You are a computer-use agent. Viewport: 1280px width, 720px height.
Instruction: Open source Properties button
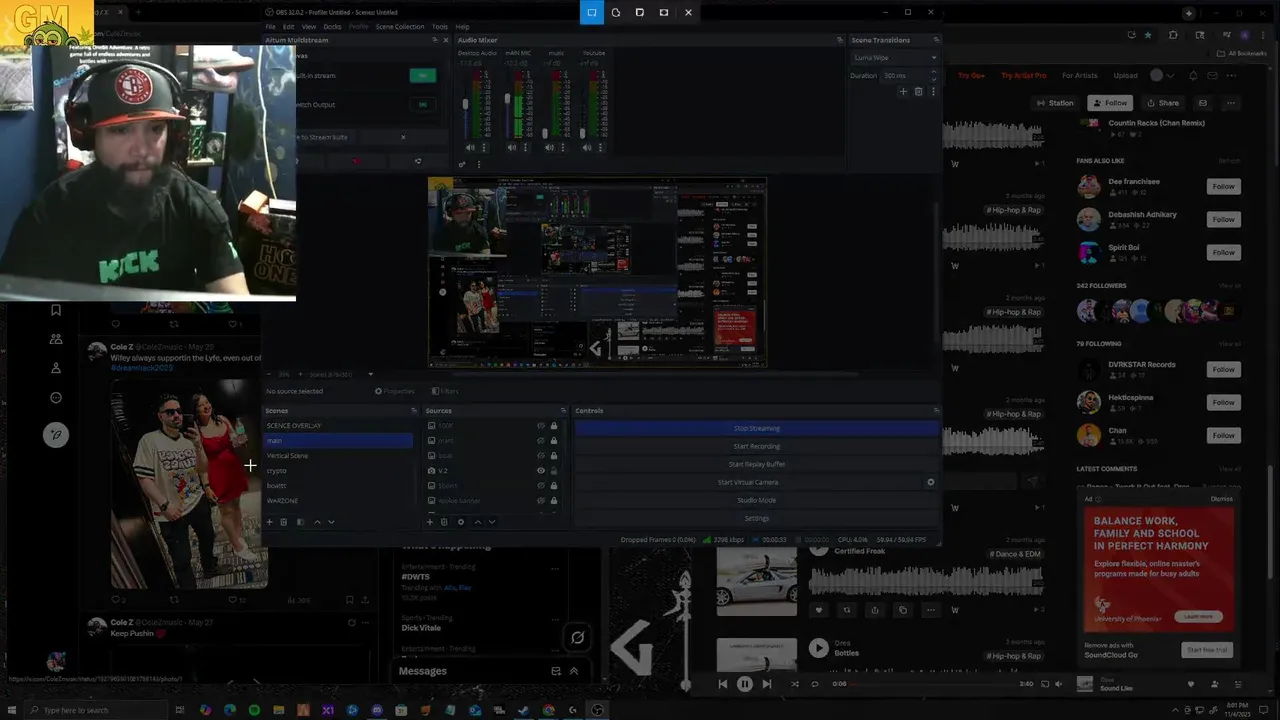395,391
